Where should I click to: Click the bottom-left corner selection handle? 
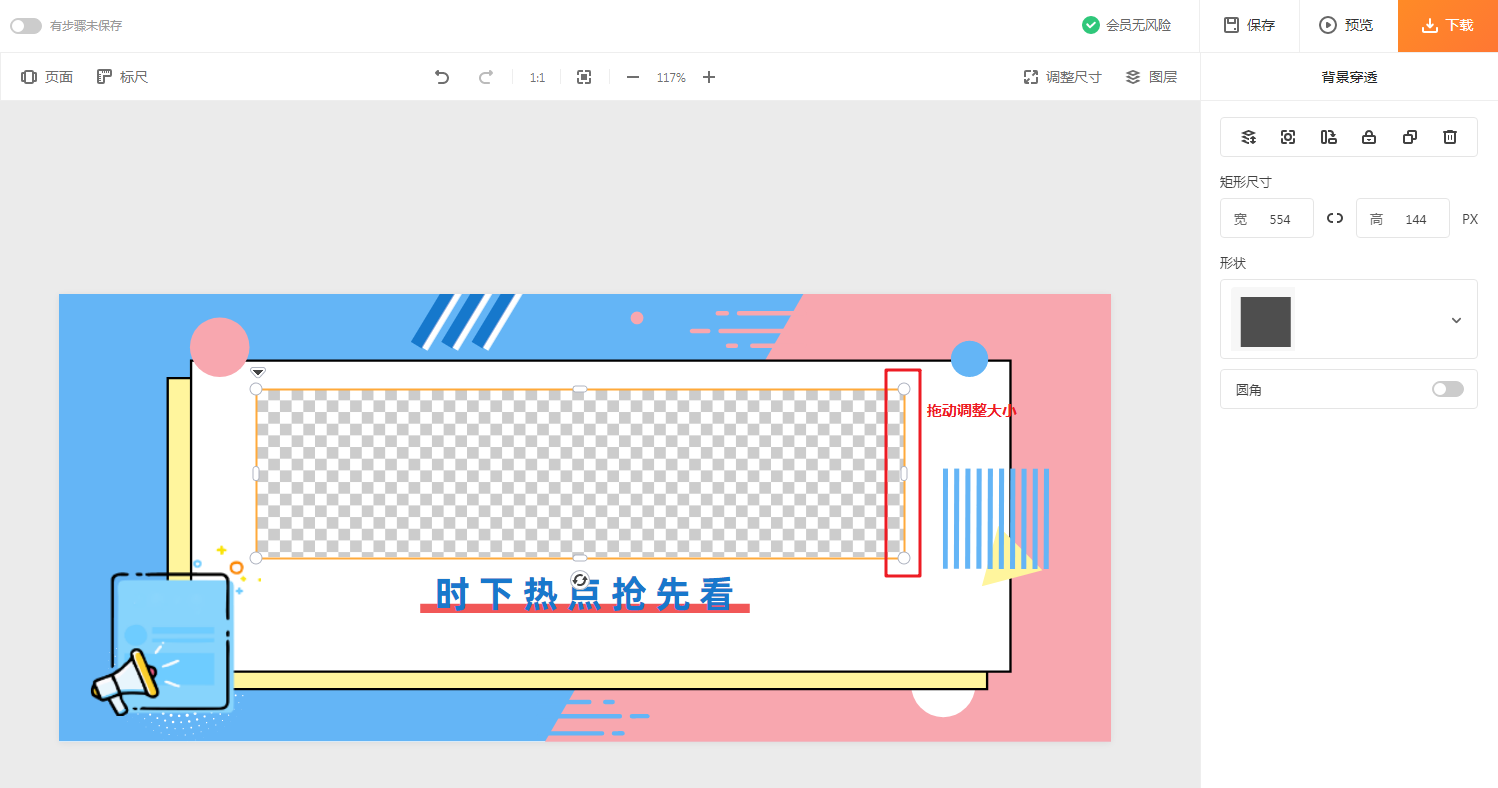pos(256,558)
